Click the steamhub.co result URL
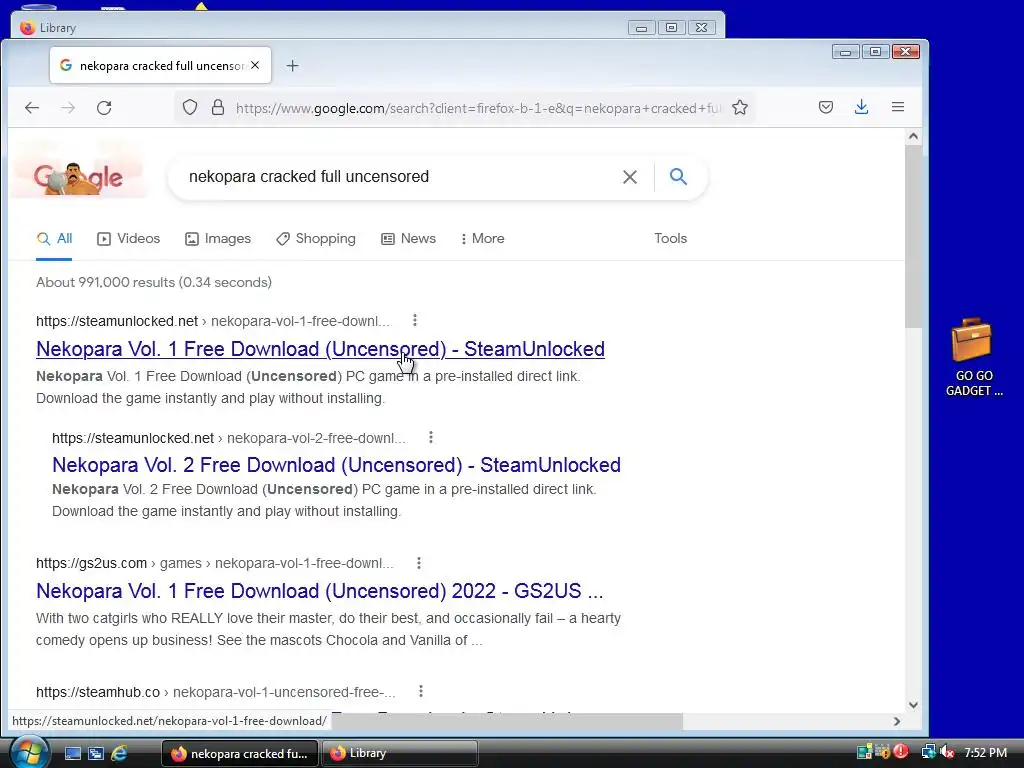Viewport: 1024px width, 768px height. 216,692
